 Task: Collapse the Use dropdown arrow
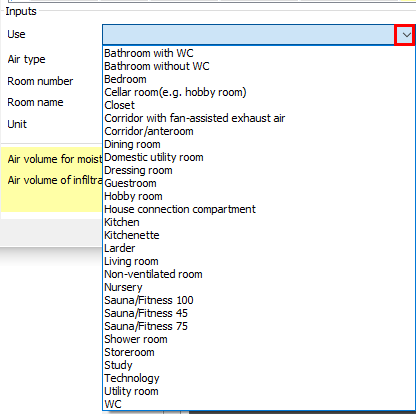pos(405,35)
